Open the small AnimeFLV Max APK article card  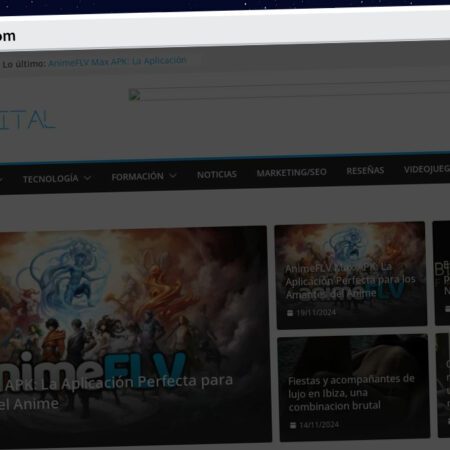(x=350, y=275)
